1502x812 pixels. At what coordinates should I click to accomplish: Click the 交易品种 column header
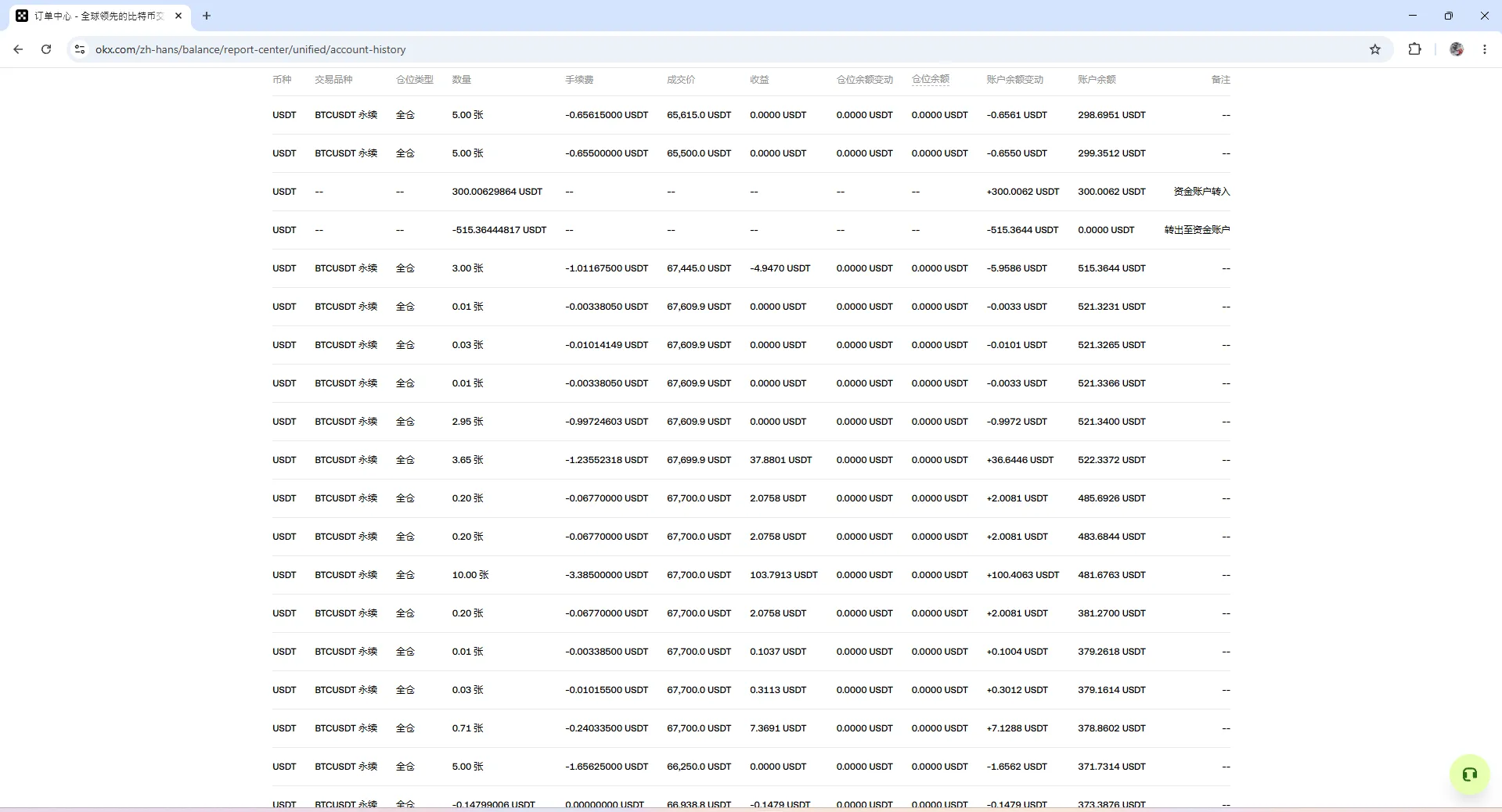pyautogui.click(x=333, y=80)
